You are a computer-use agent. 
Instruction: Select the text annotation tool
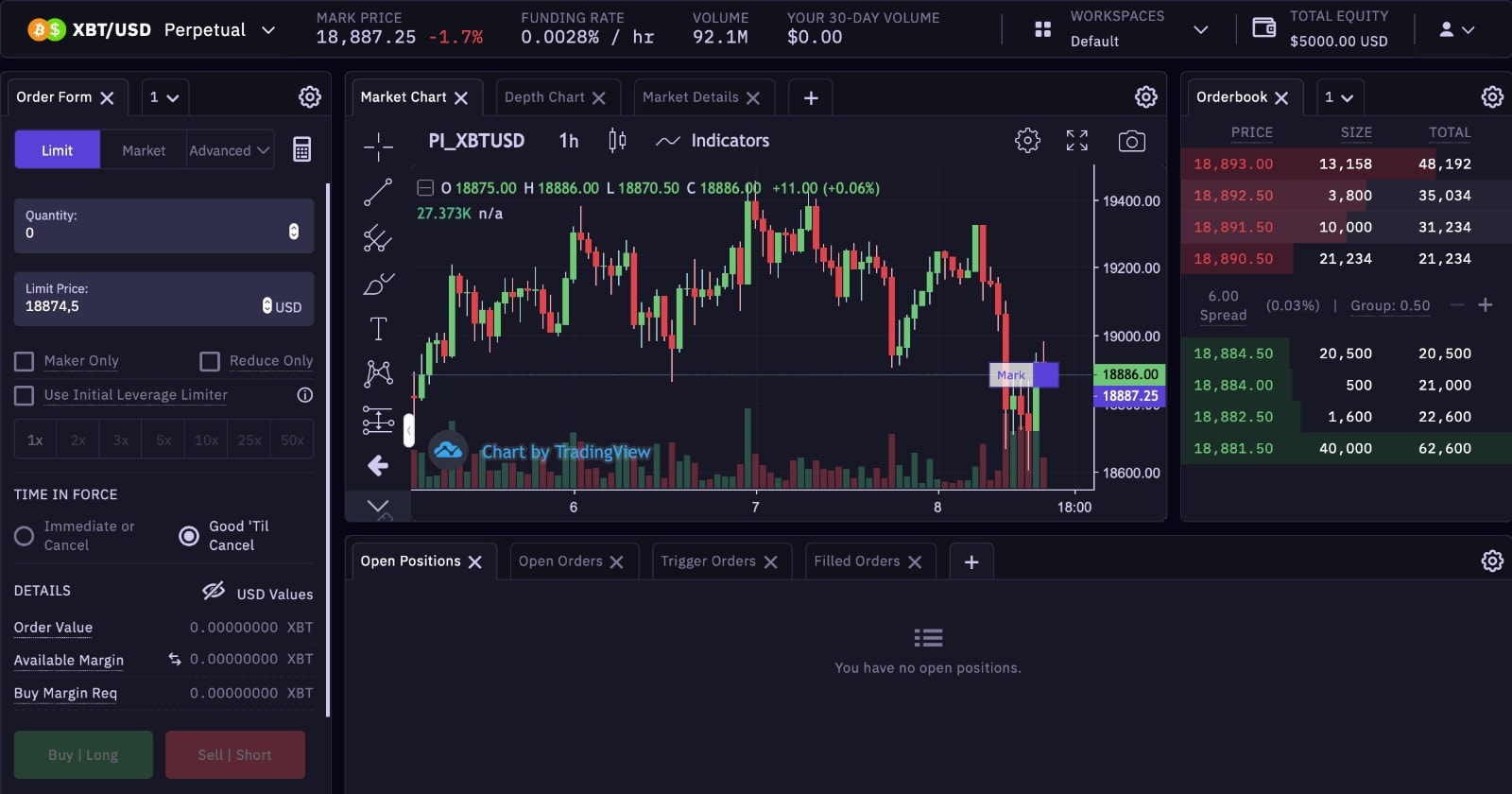pos(378,328)
